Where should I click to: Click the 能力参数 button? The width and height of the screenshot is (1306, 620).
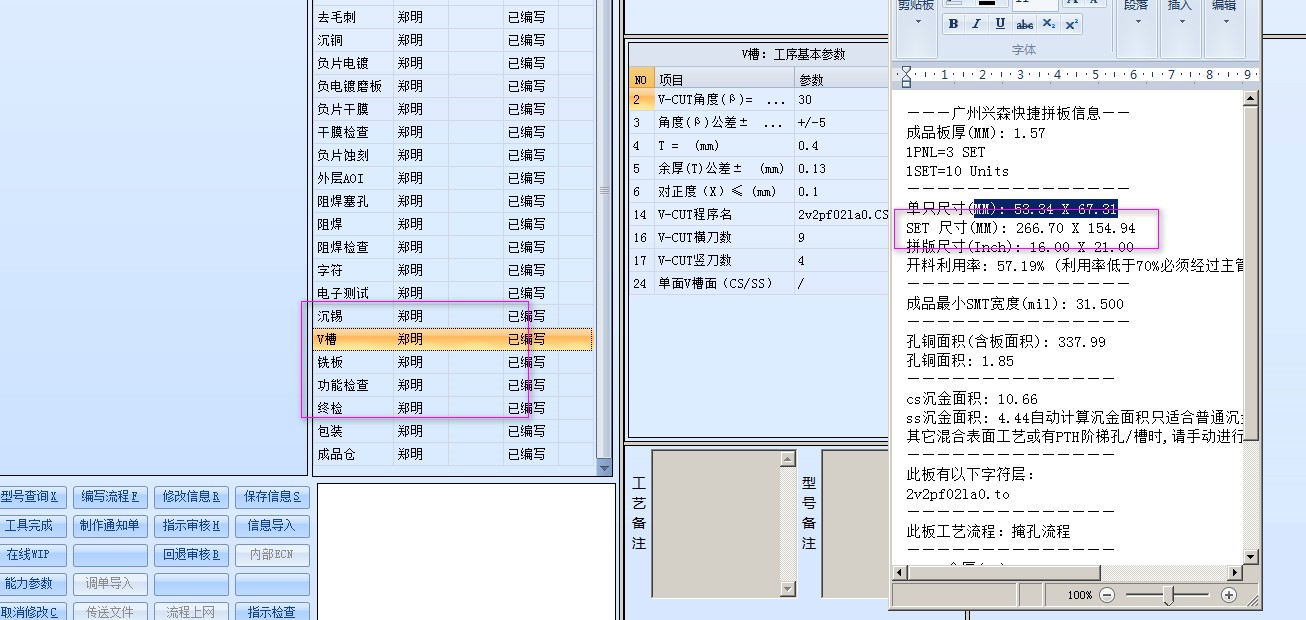[x=31, y=584]
